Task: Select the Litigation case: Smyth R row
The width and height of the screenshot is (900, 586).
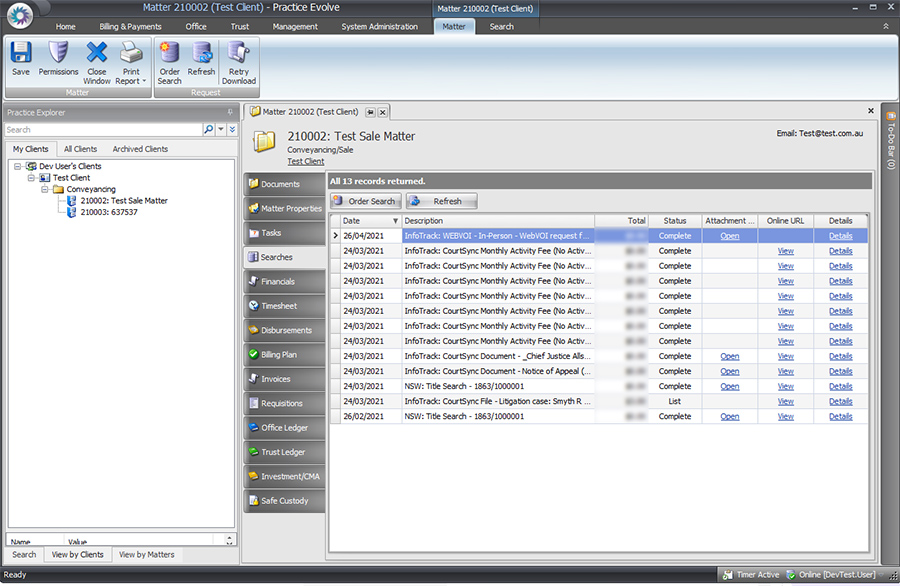Action: pos(599,402)
